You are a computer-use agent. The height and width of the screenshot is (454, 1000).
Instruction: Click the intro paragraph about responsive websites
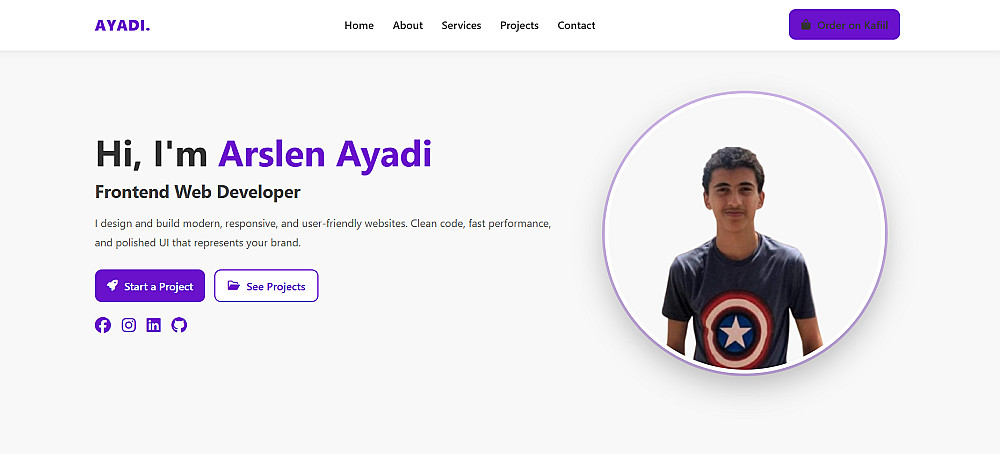pos(323,233)
